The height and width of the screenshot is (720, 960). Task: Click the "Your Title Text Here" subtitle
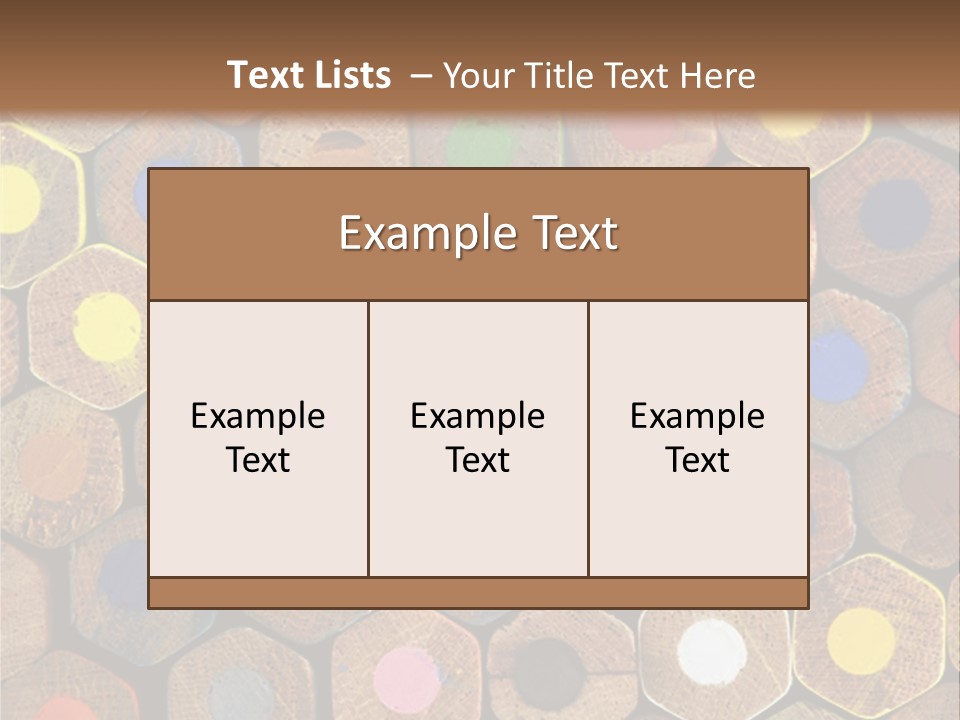pyautogui.click(x=599, y=76)
